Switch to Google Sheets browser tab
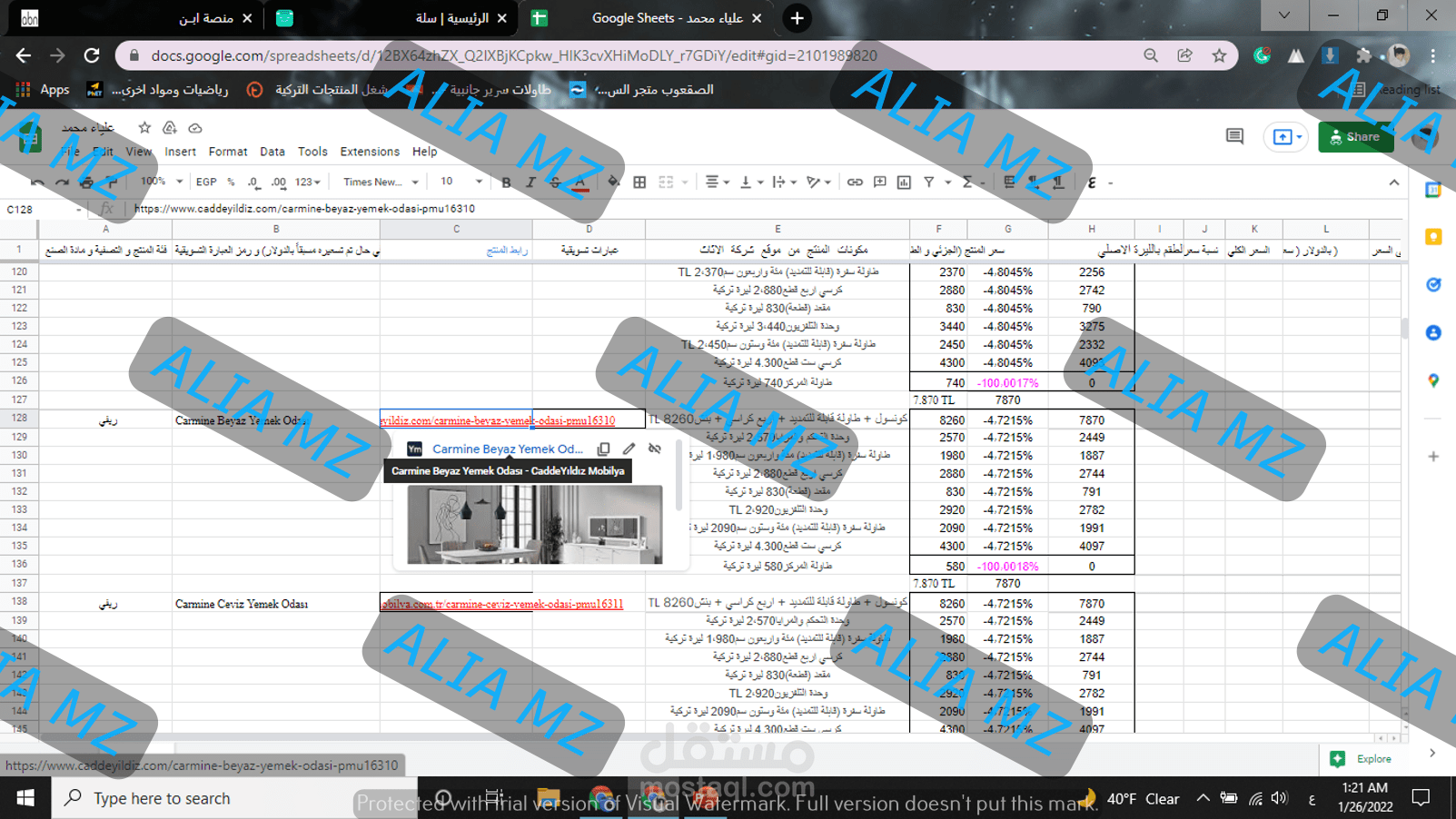Image resolution: width=1456 pixels, height=819 pixels. [649, 18]
